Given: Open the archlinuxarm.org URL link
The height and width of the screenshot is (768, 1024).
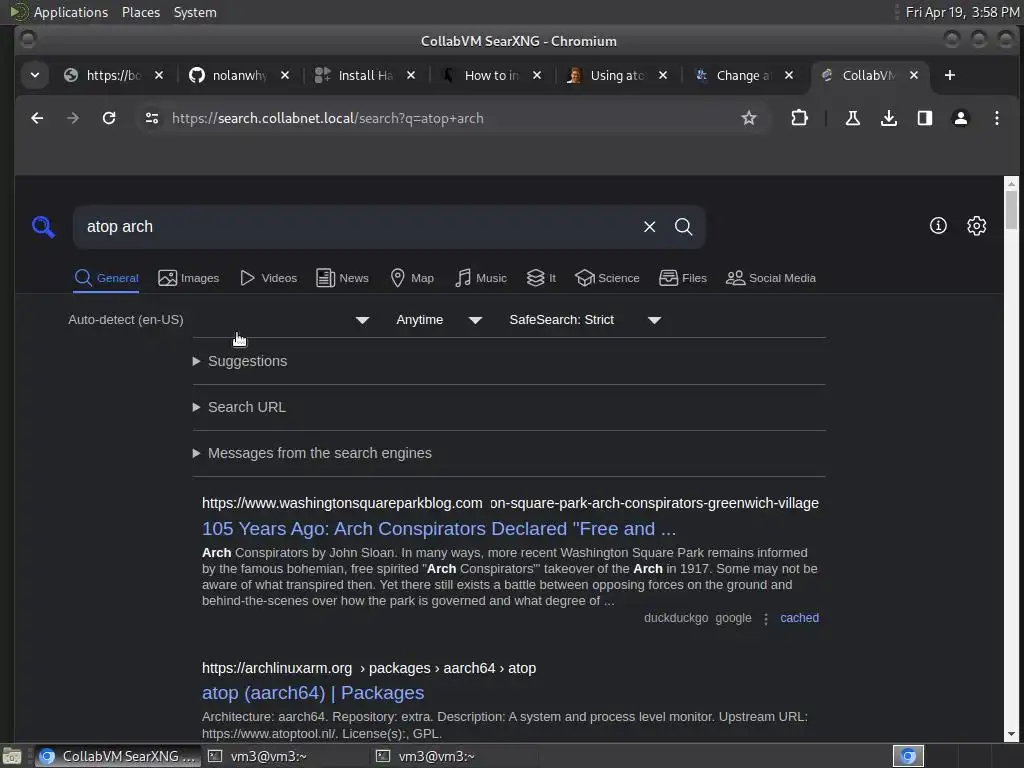Looking at the screenshot, I should tap(369, 668).
